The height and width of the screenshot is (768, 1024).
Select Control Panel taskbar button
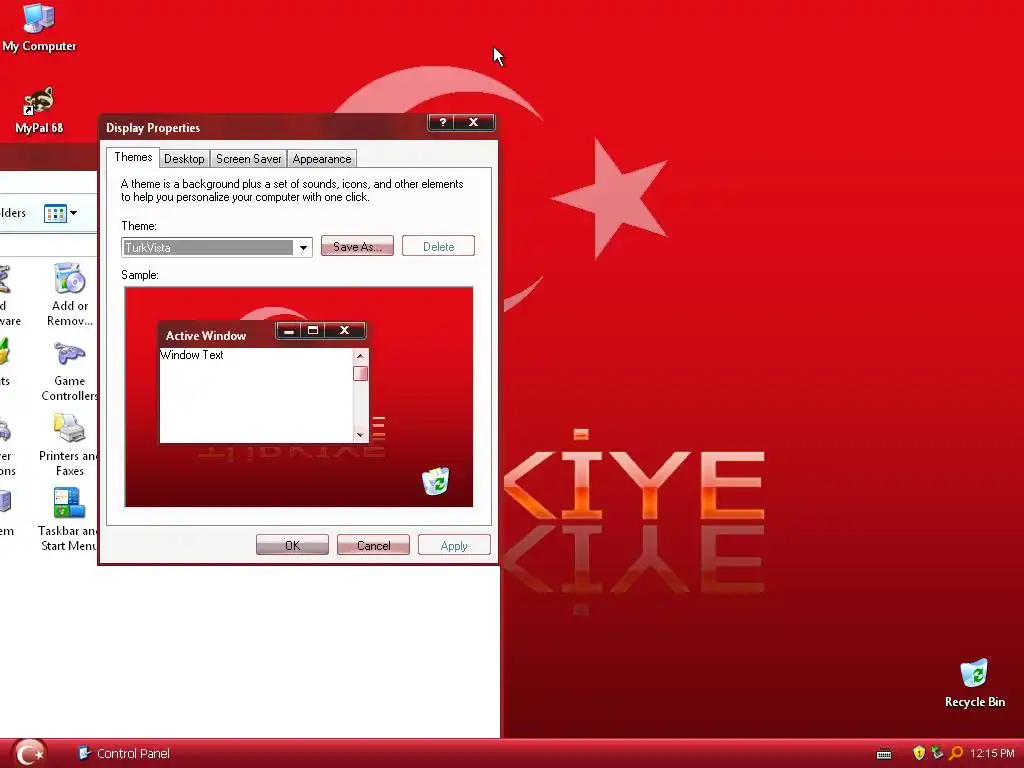point(124,754)
